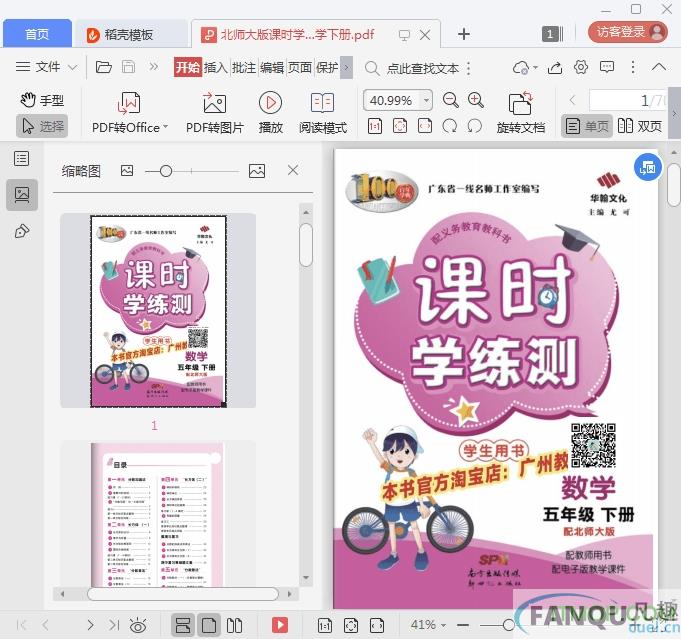Jump to last page in status bar

(x=114, y=625)
